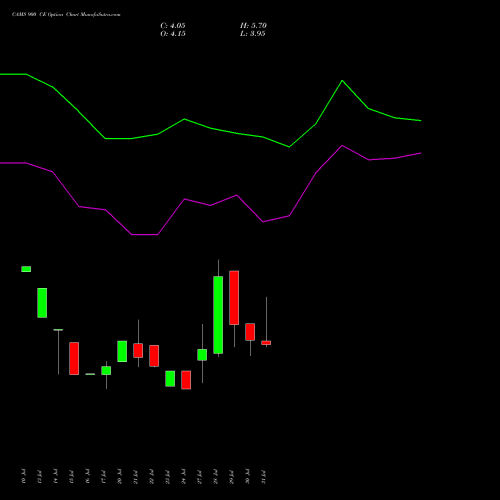Image resolution: width=500 pixels, height=500 pixels.
Task: Click the lowest flat segment of the purple line
Action: click(x=145, y=235)
